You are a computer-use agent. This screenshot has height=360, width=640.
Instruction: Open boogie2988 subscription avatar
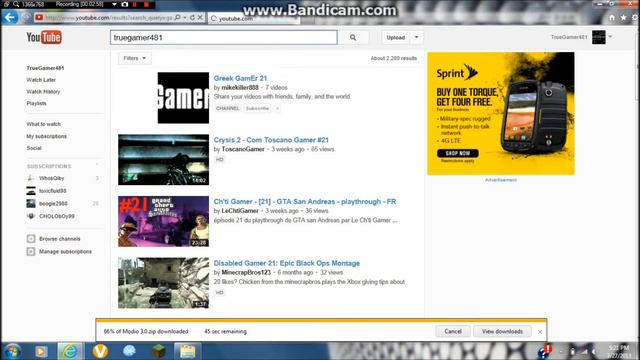[x=31, y=203]
